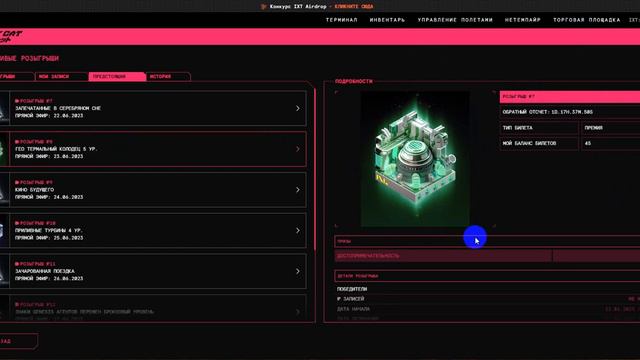Image resolution: width=640 pixels, height=360 pixels.
Task: Open ТОРГОВАЯ ПЛОЩАДКА navigation link
Action: coord(587,20)
